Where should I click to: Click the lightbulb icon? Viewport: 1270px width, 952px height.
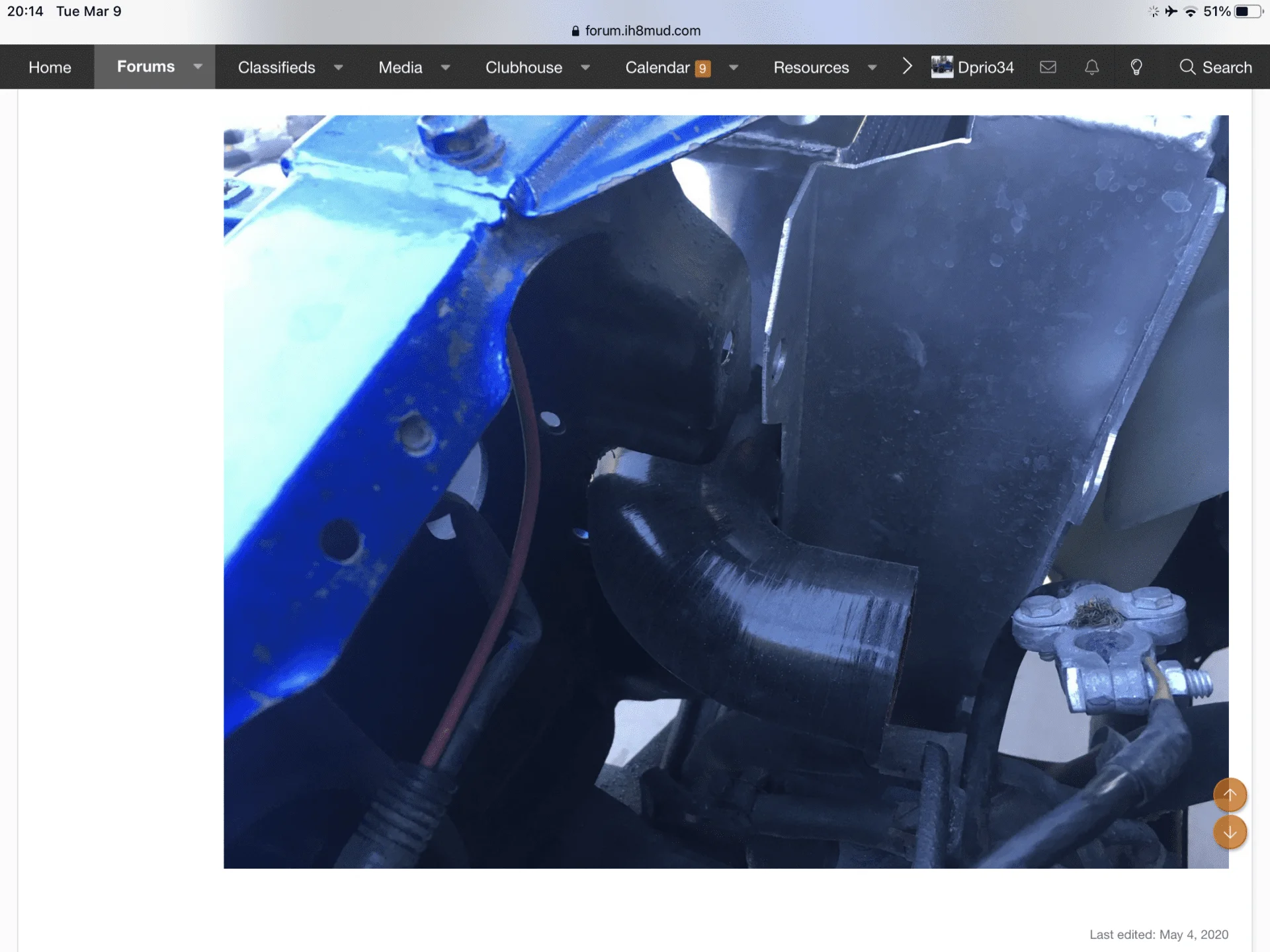[1136, 67]
